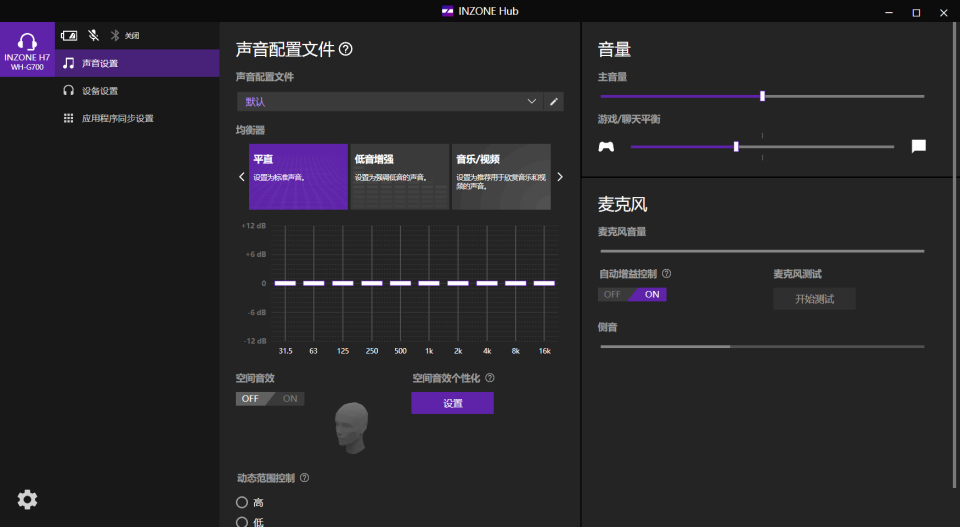This screenshot has height=527, width=960.
Task: Click help icon next to 动态范围控制
Action: point(304,477)
